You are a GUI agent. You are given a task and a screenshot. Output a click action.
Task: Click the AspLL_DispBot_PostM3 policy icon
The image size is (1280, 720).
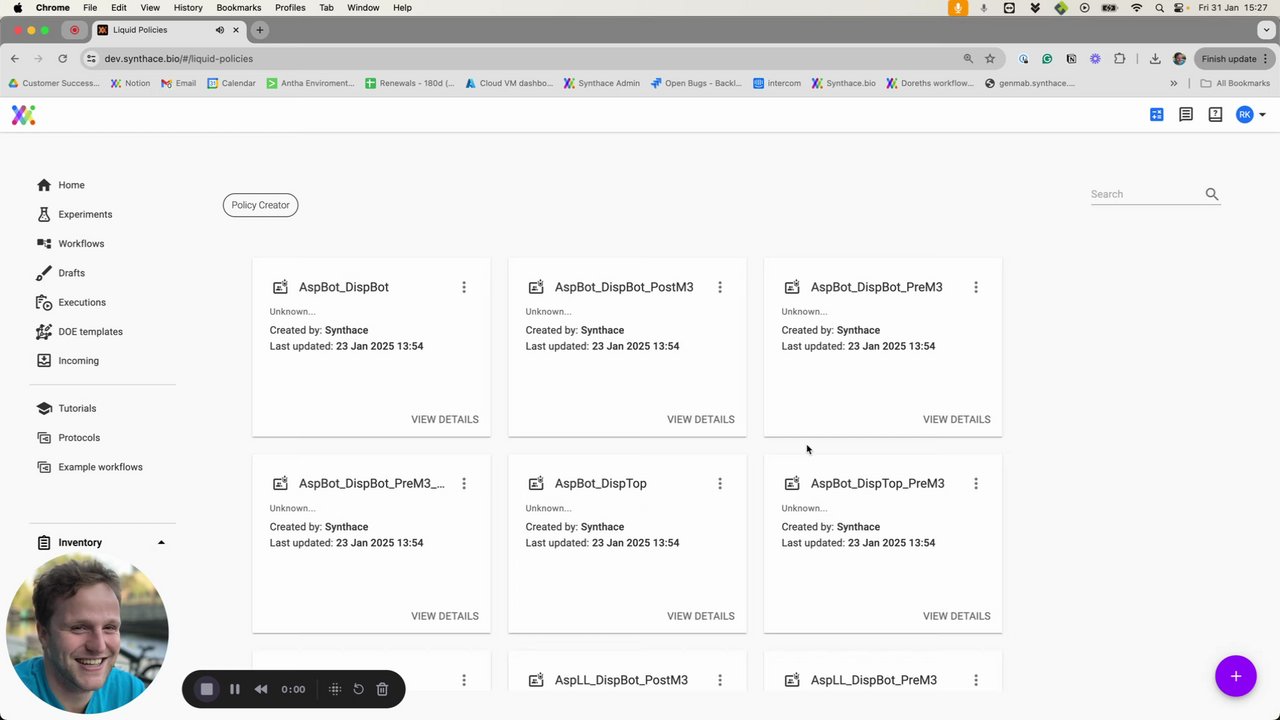click(536, 680)
